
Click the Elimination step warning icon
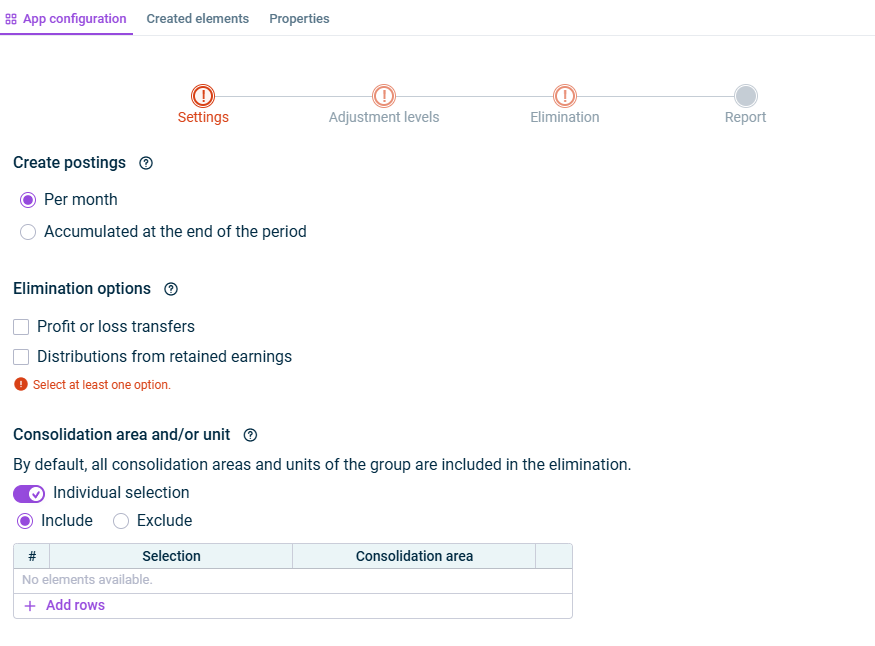[x=565, y=96]
